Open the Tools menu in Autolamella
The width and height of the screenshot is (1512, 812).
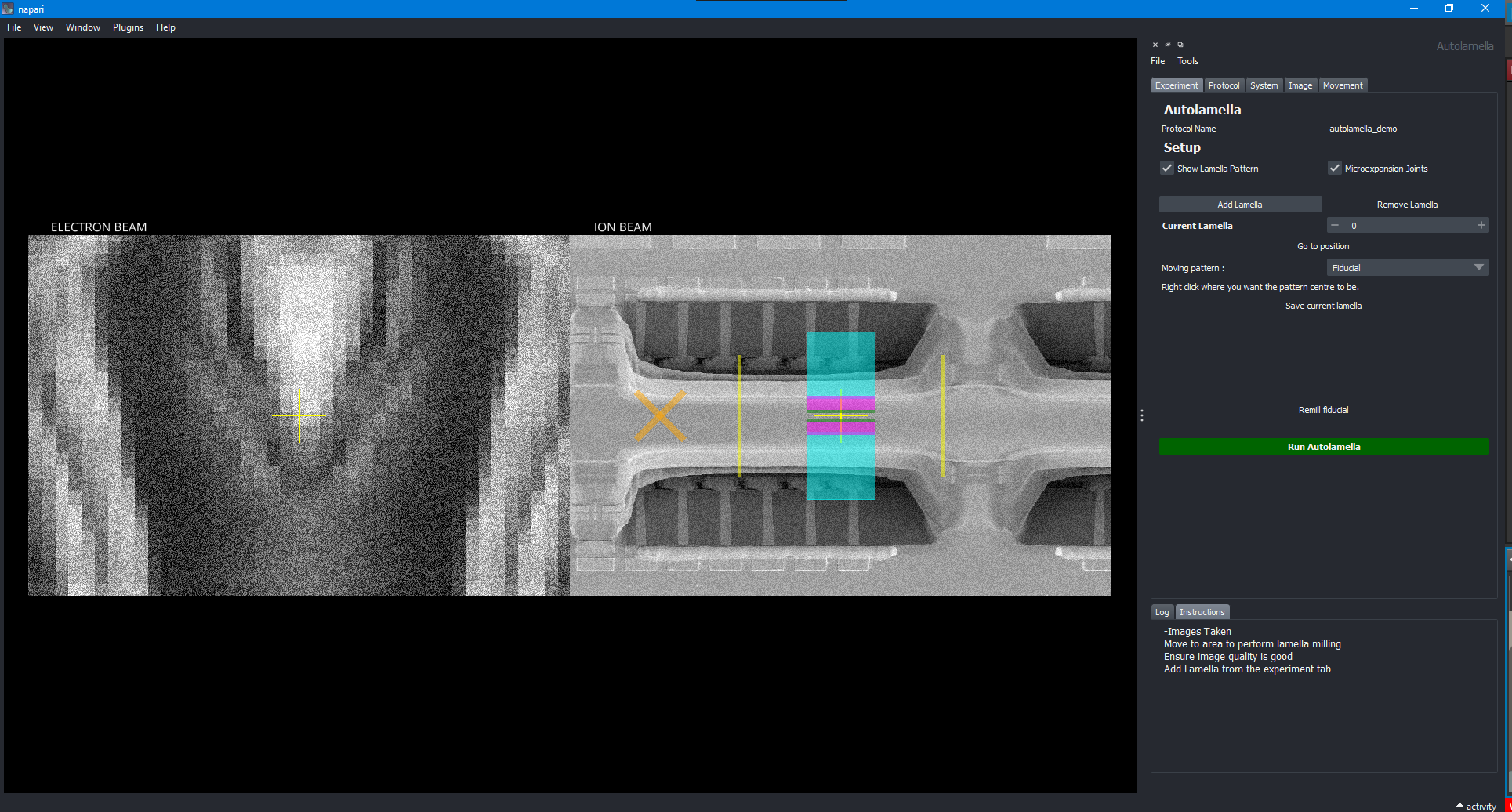(1187, 60)
